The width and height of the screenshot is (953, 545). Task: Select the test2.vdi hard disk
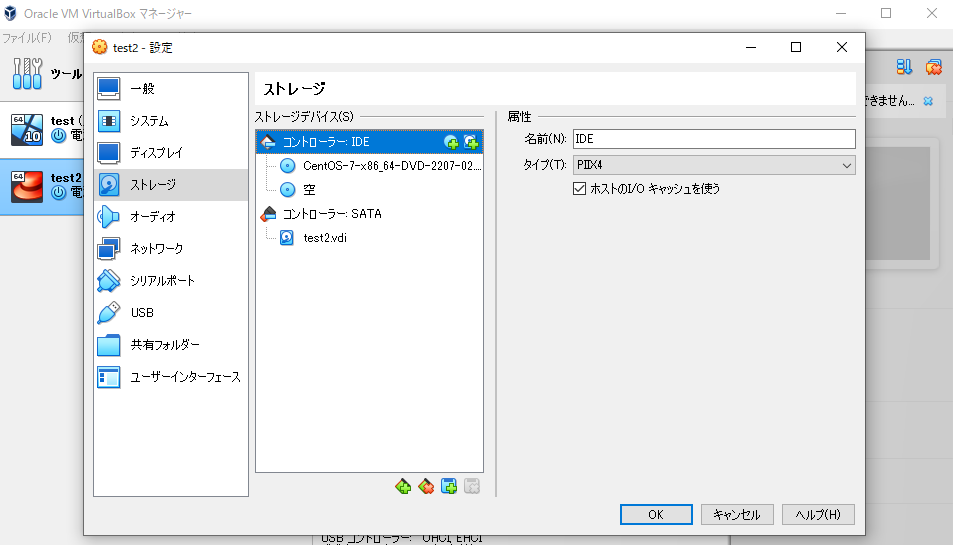pyautogui.click(x=370, y=238)
